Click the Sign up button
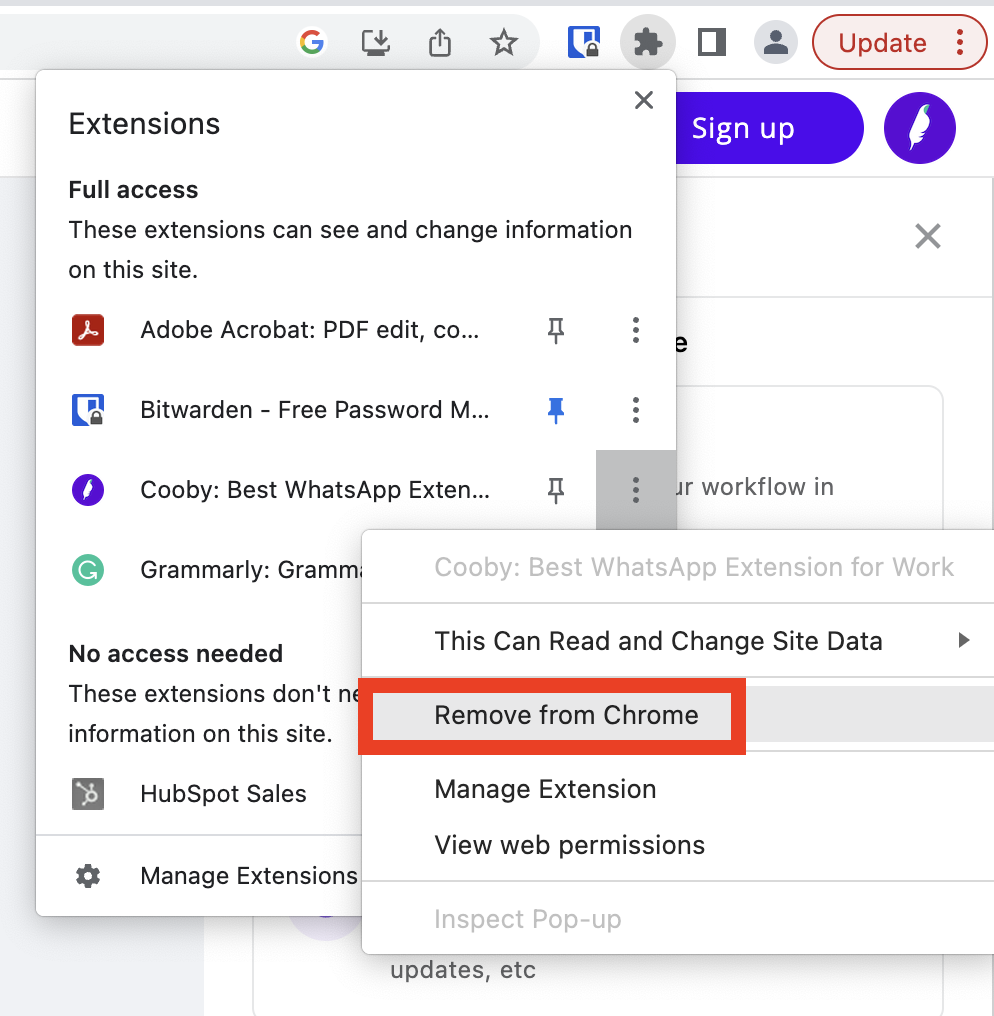994x1016 pixels. [769, 128]
